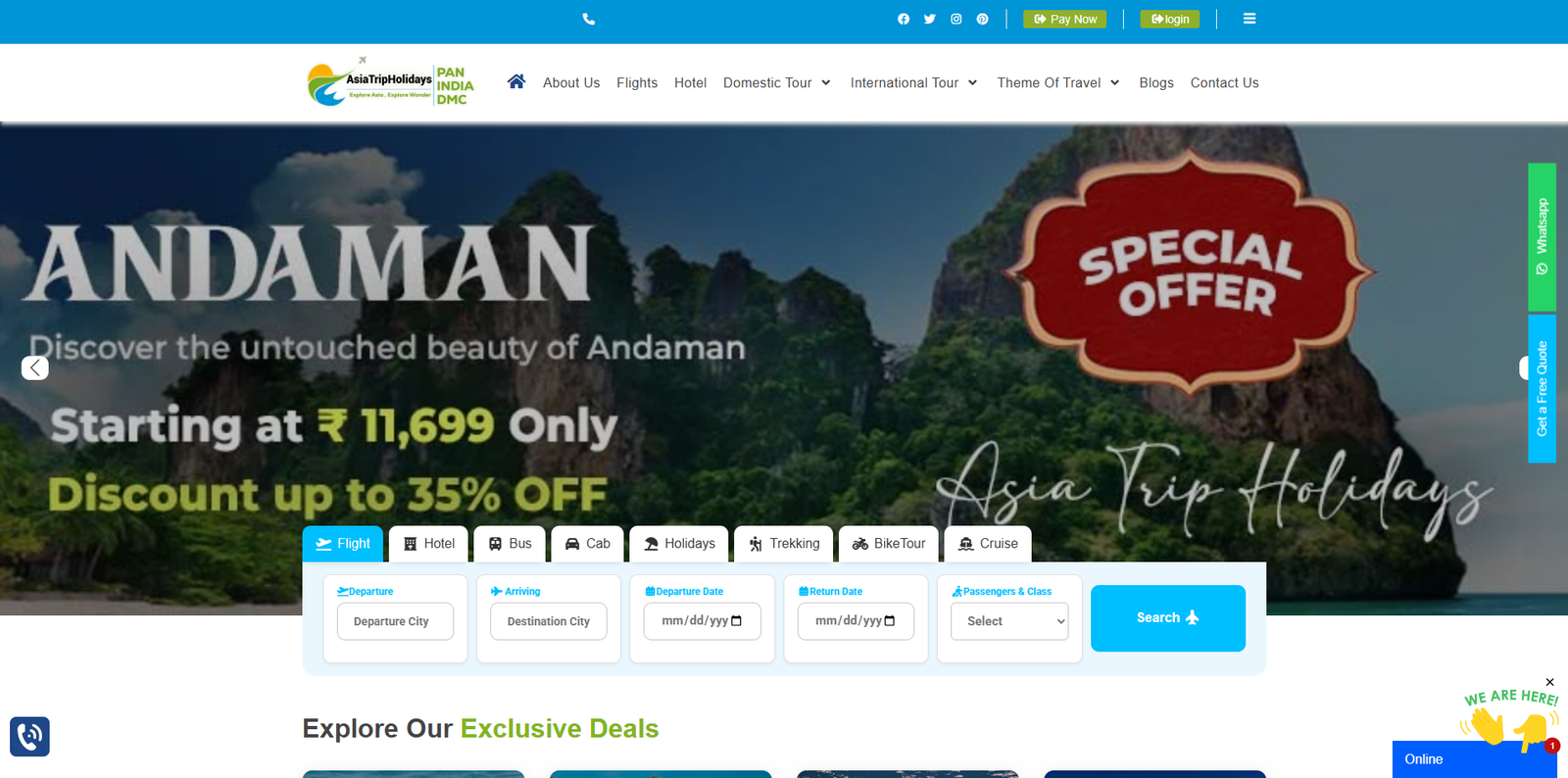Screen dimensions: 1568x778
Task: Switch to the Hotel booking tab
Action: [x=428, y=544]
